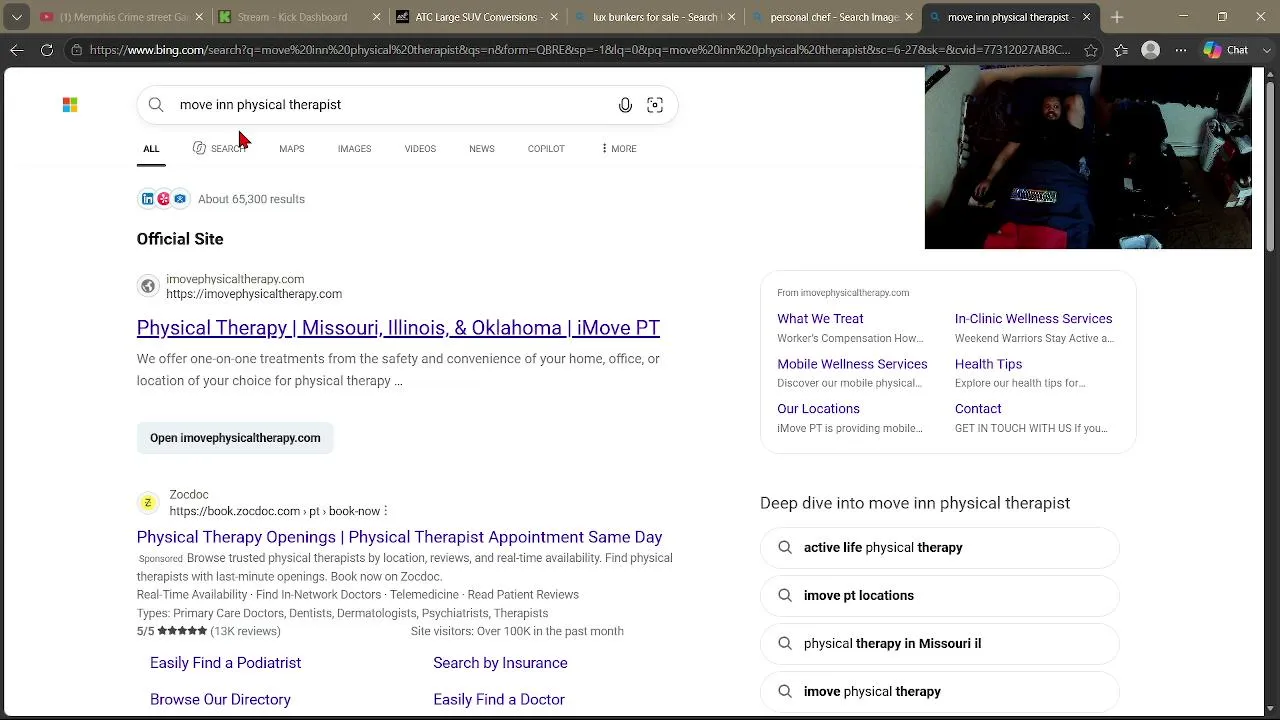1280x720 pixels.
Task: Open the Our Locations sitelink
Action: coord(818,409)
